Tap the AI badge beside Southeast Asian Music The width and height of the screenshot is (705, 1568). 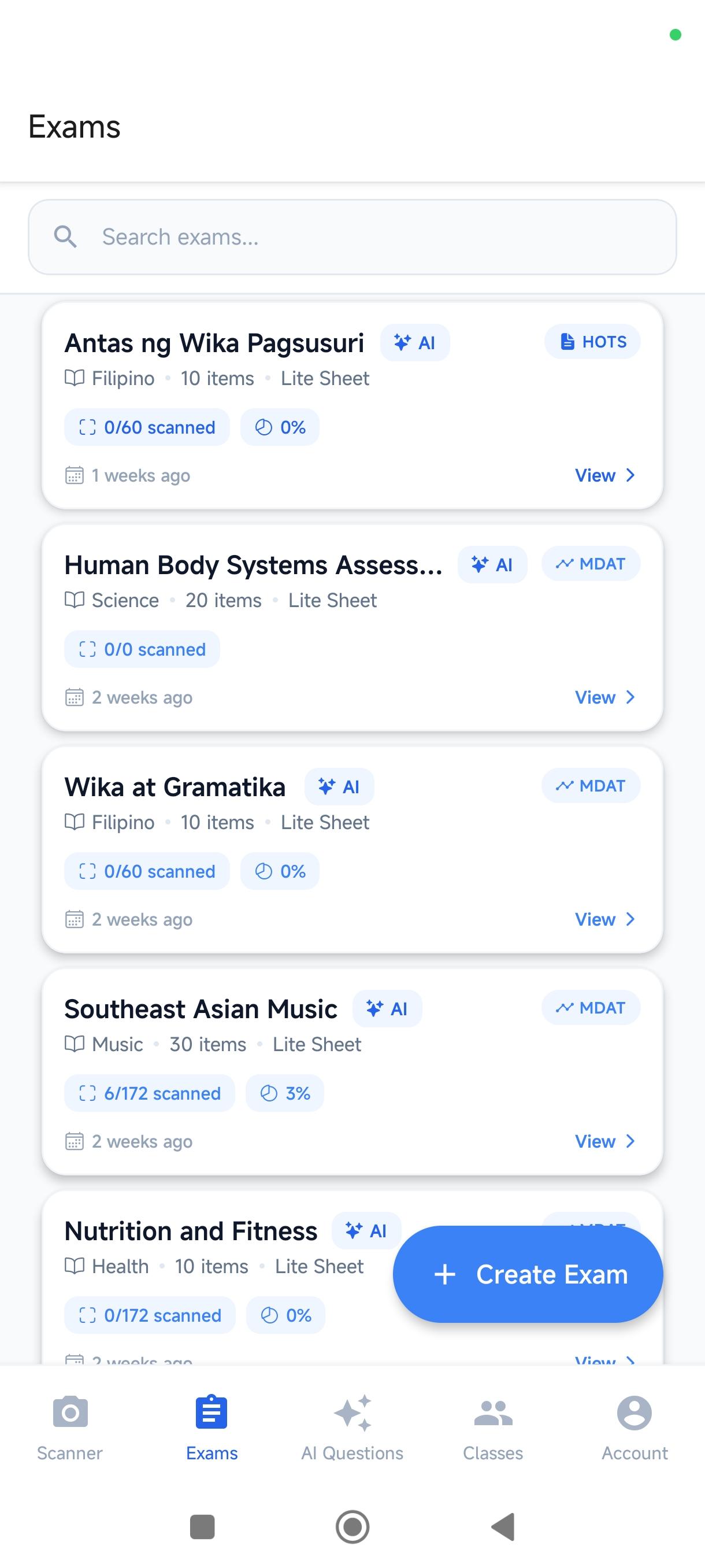click(x=387, y=1008)
